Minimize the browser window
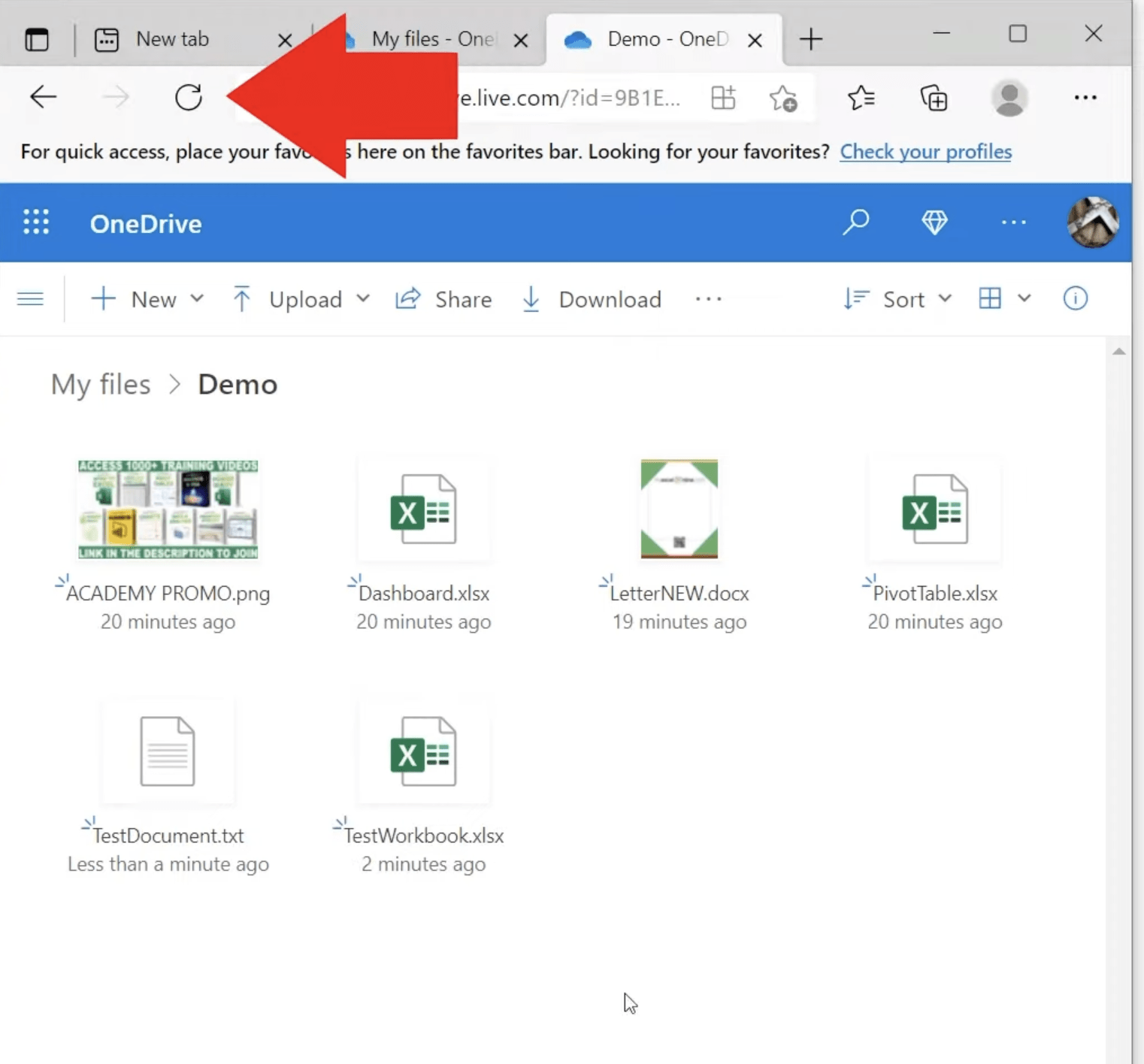This screenshot has width=1144, height=1064. coord(941,33)
